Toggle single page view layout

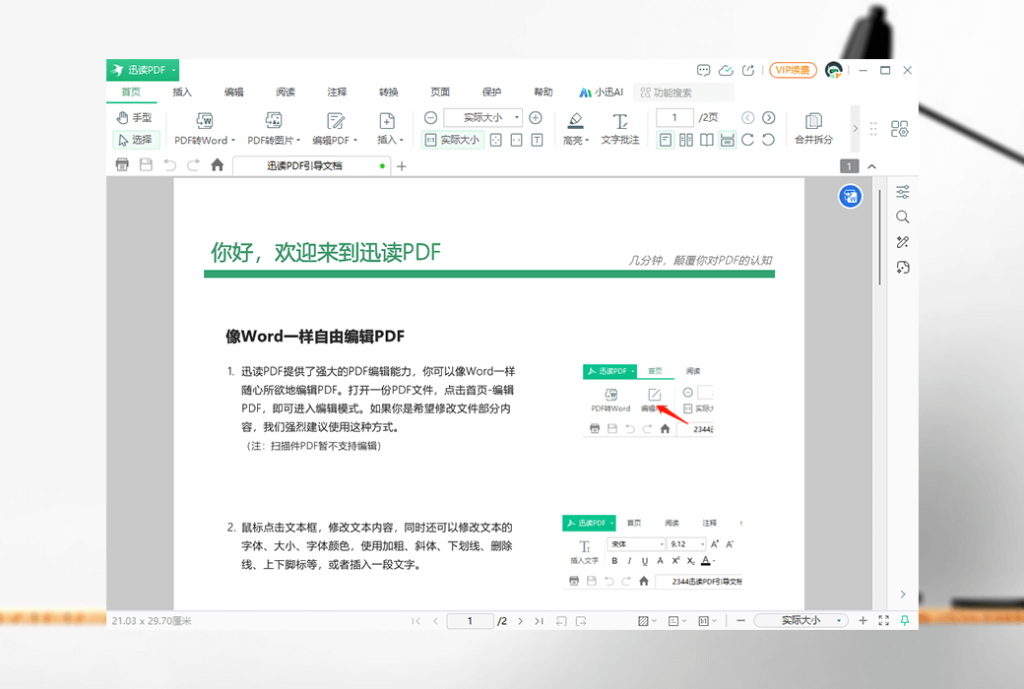coord(665,140)
